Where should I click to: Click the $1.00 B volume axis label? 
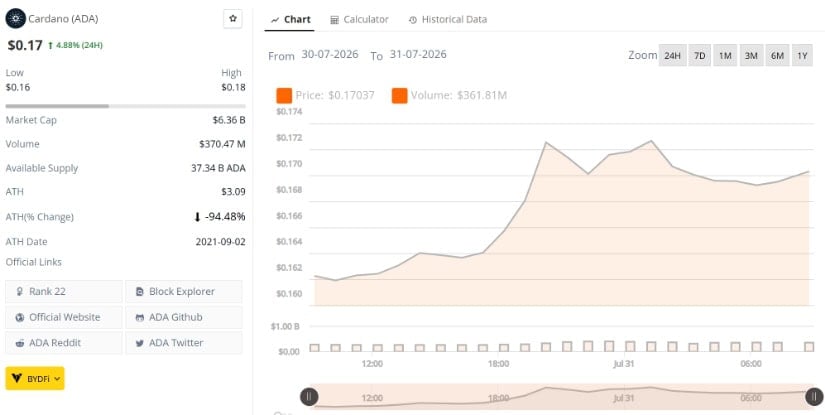tap(286, 327)
